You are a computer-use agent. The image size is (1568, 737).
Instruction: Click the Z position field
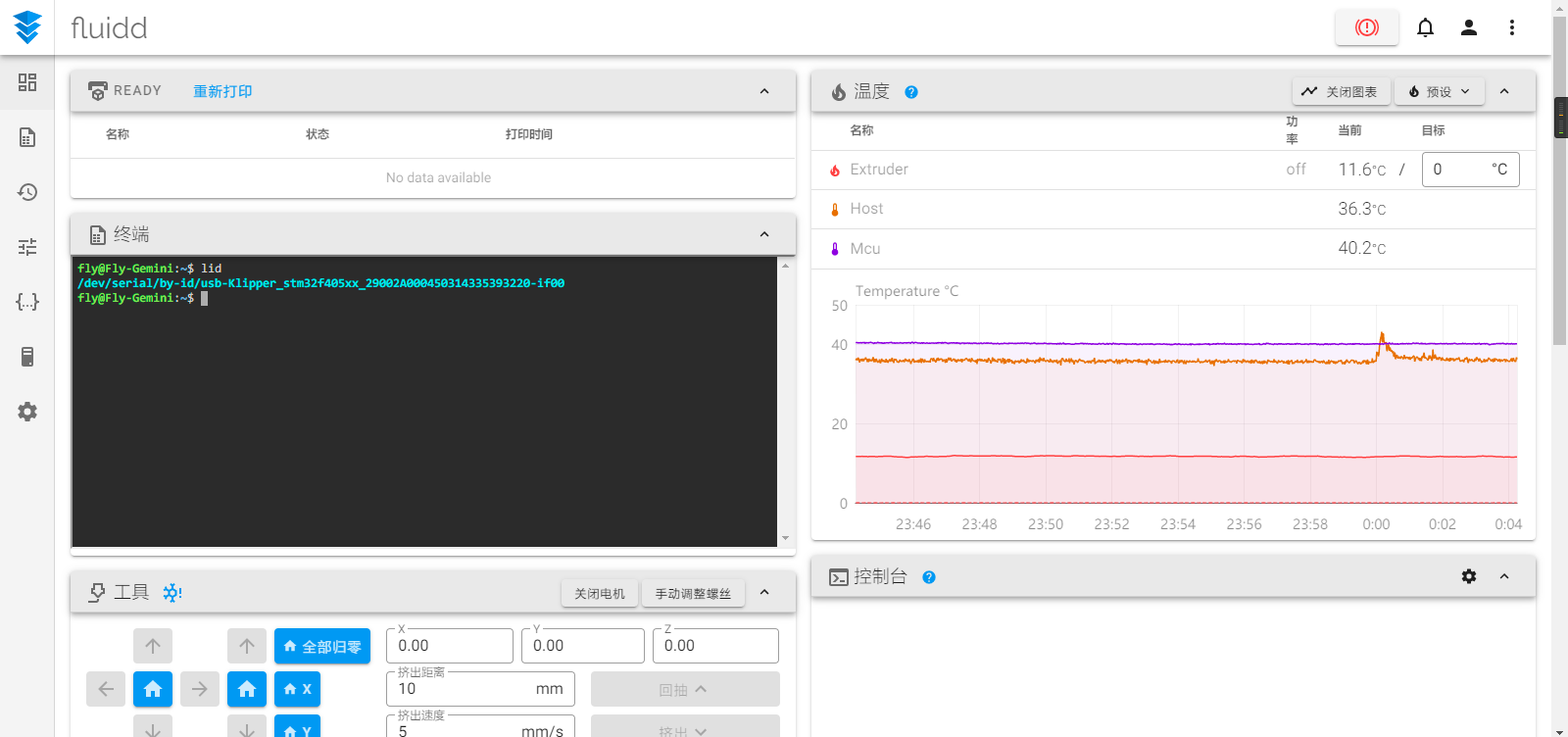[715, 646]
